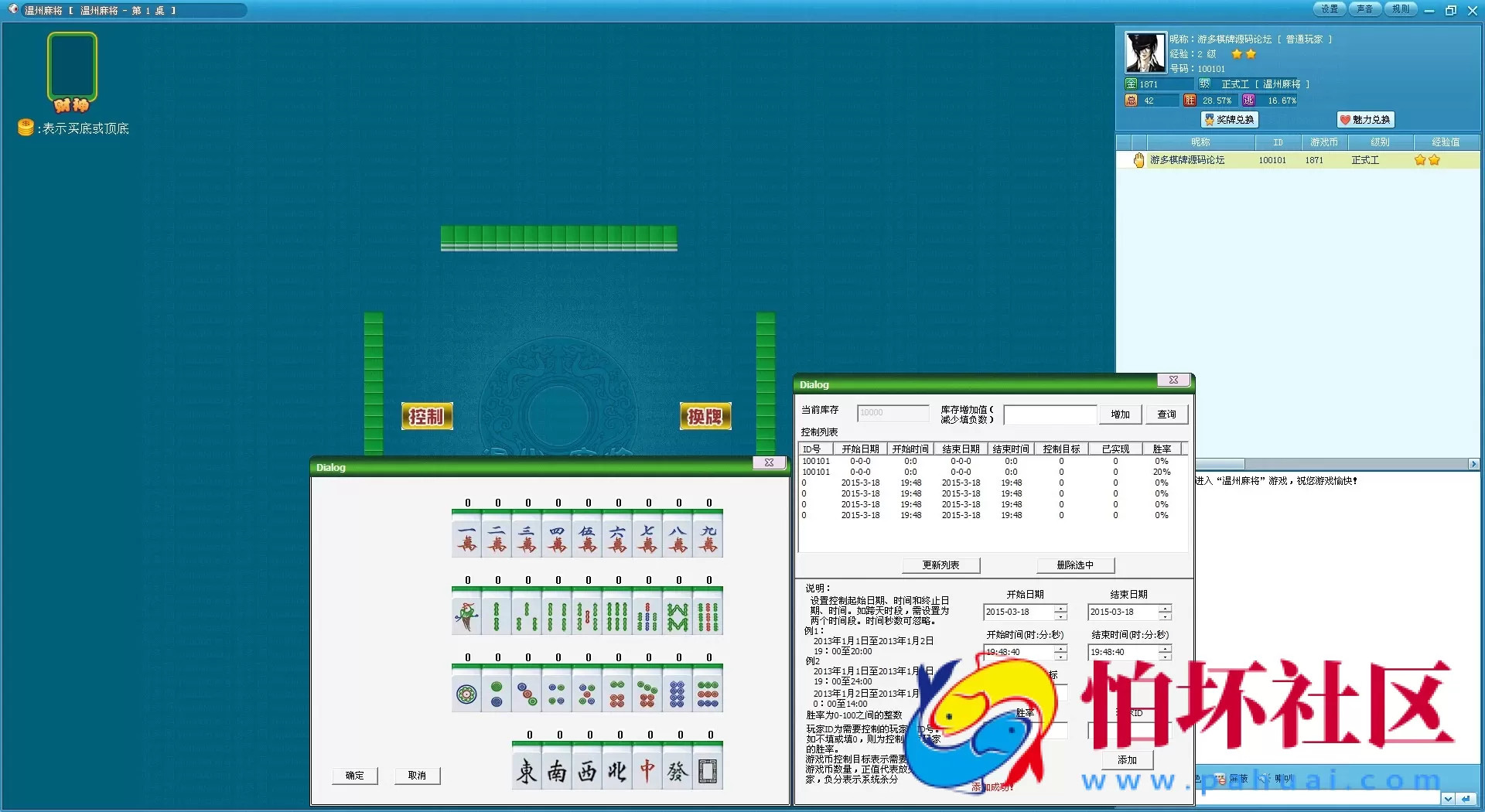Select the 發 green dragon tile
1485x812 pixels.
[x=678, y=770]
